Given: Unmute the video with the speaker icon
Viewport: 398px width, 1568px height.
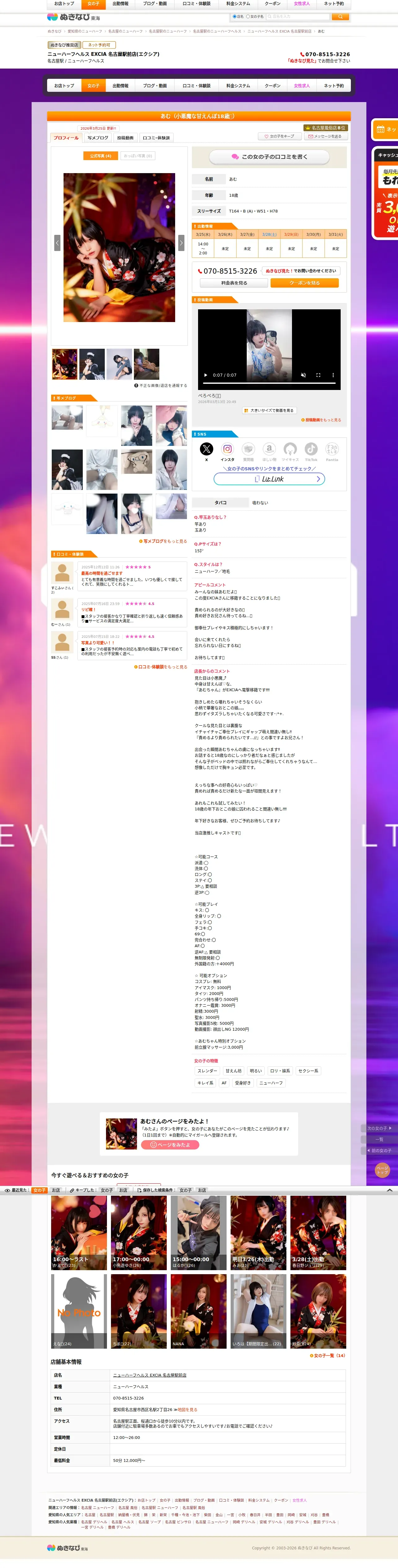Looking at the screenshot, I should pos(303,375).
